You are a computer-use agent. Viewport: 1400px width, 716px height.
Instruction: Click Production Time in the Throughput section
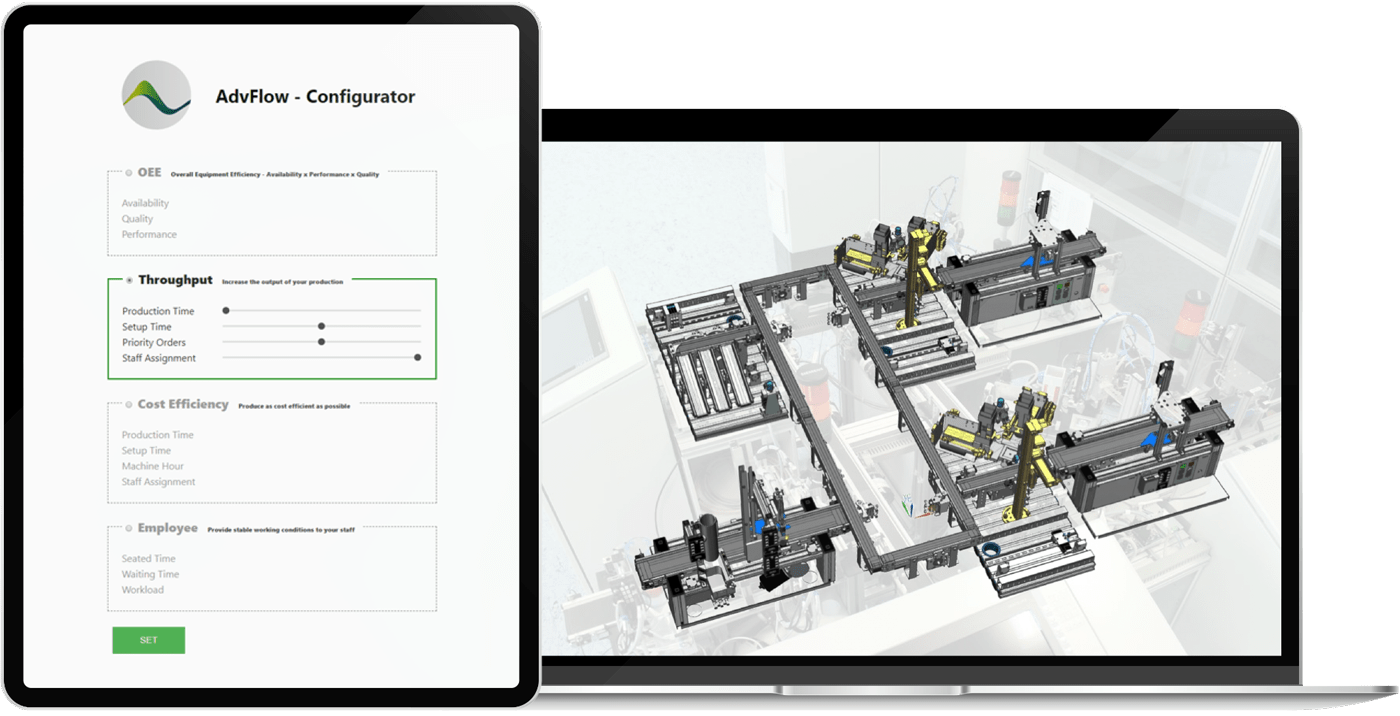pos(158,311)
